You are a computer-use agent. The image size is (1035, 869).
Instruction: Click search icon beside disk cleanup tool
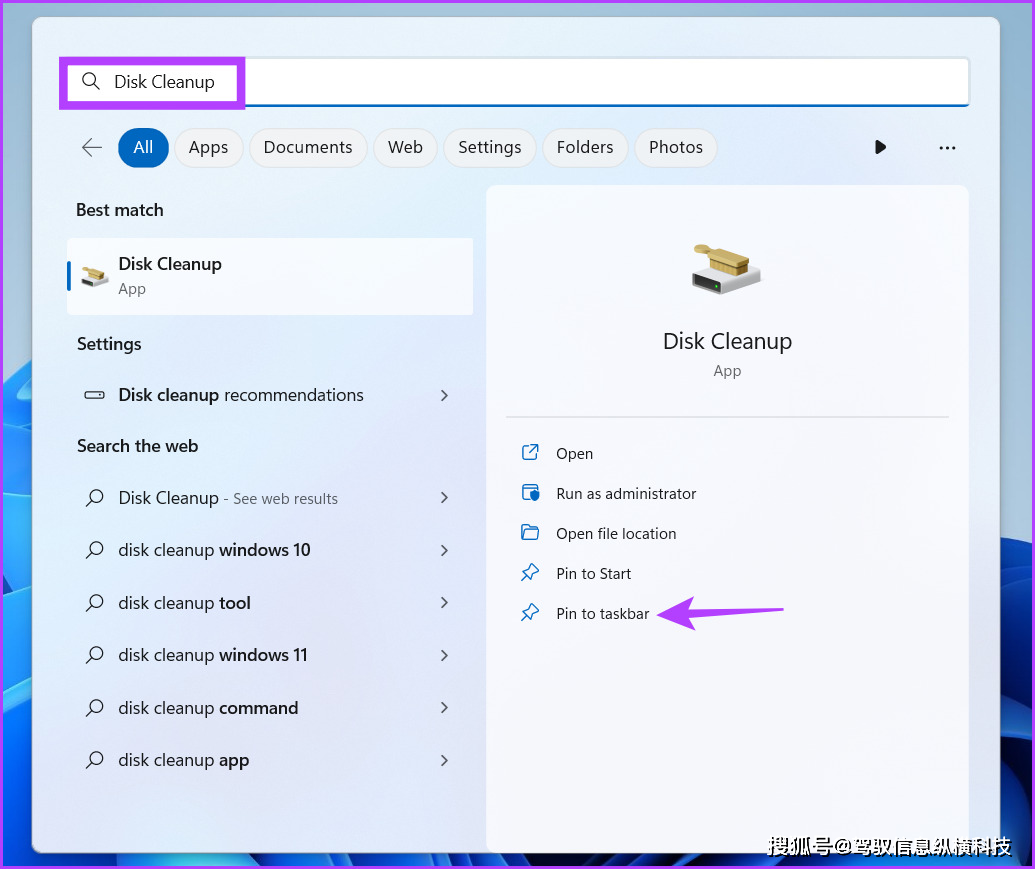tap(94, 603)
